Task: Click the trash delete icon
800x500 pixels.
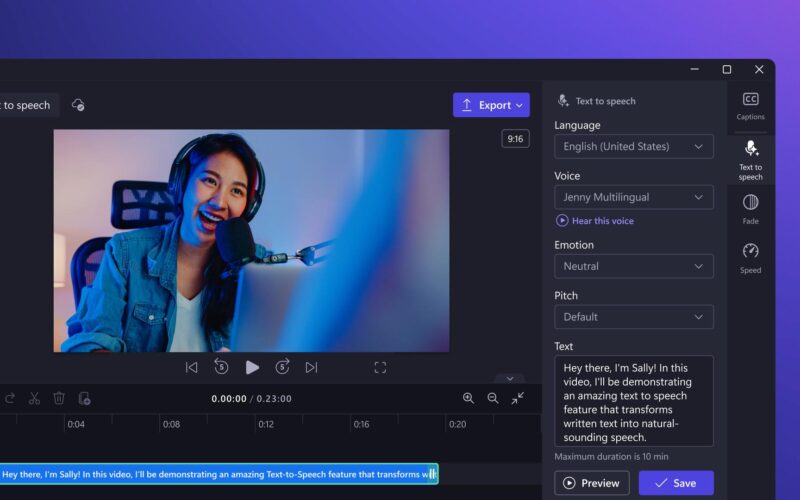Action: pos(59,398)
